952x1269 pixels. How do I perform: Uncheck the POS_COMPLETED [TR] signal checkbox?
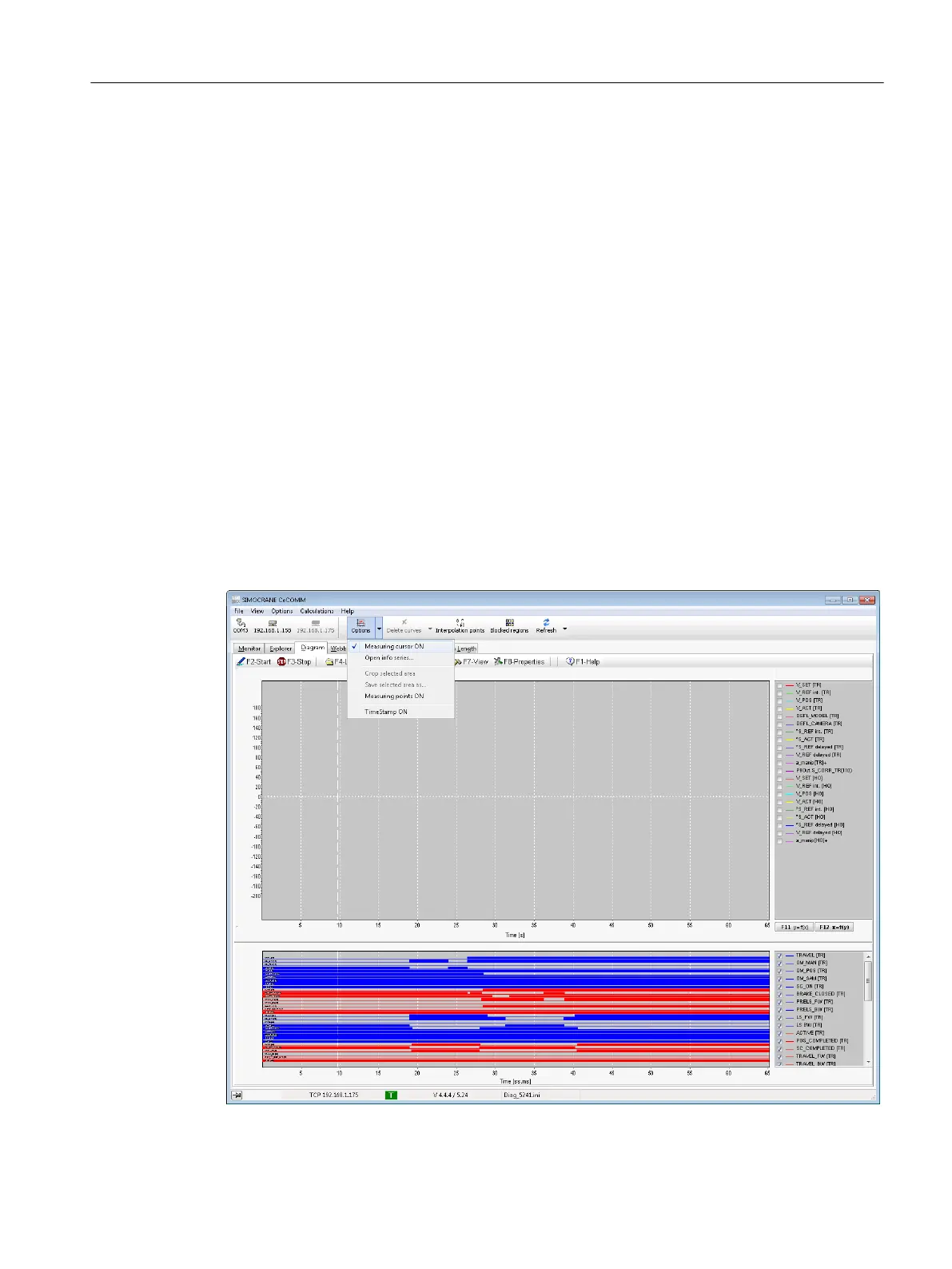pos(780,1041)
